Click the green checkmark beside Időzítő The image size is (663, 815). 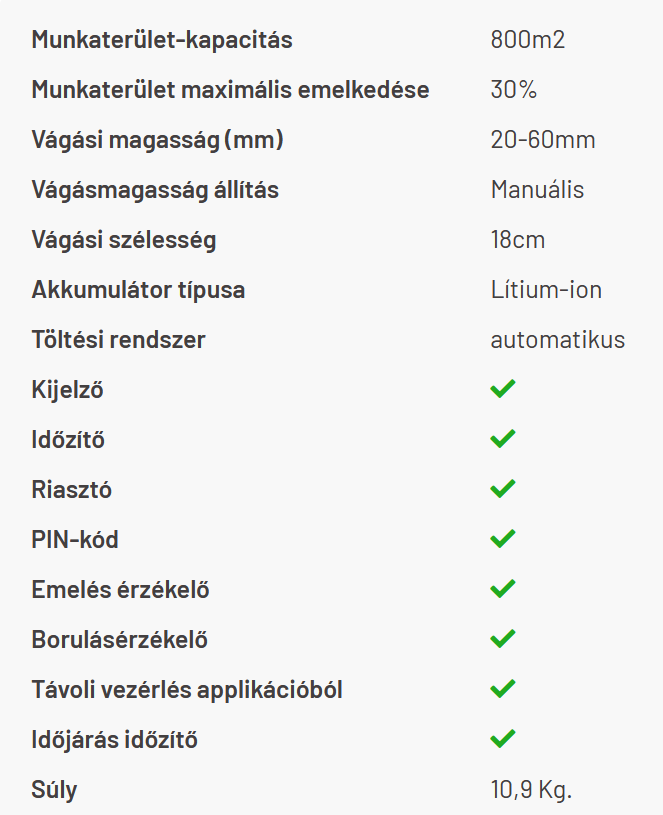(x=502, y=439)
